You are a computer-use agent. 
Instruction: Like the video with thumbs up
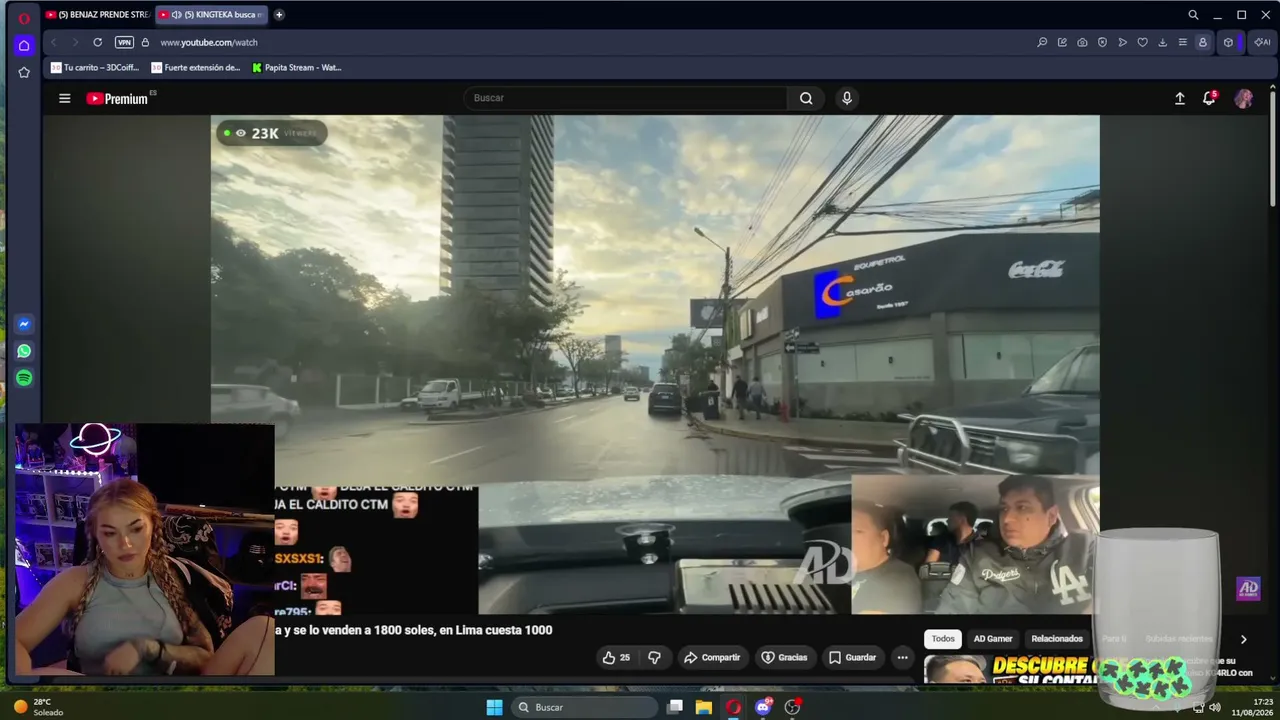(616, 657)
